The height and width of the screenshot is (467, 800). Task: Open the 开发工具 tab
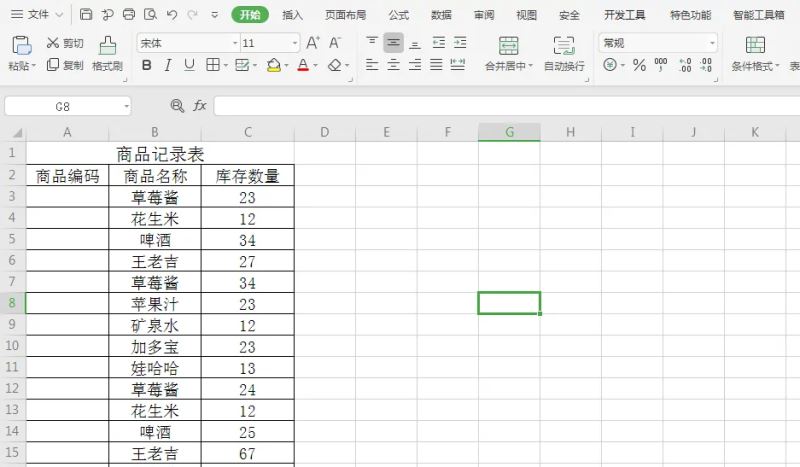click(x=625, y=15)
